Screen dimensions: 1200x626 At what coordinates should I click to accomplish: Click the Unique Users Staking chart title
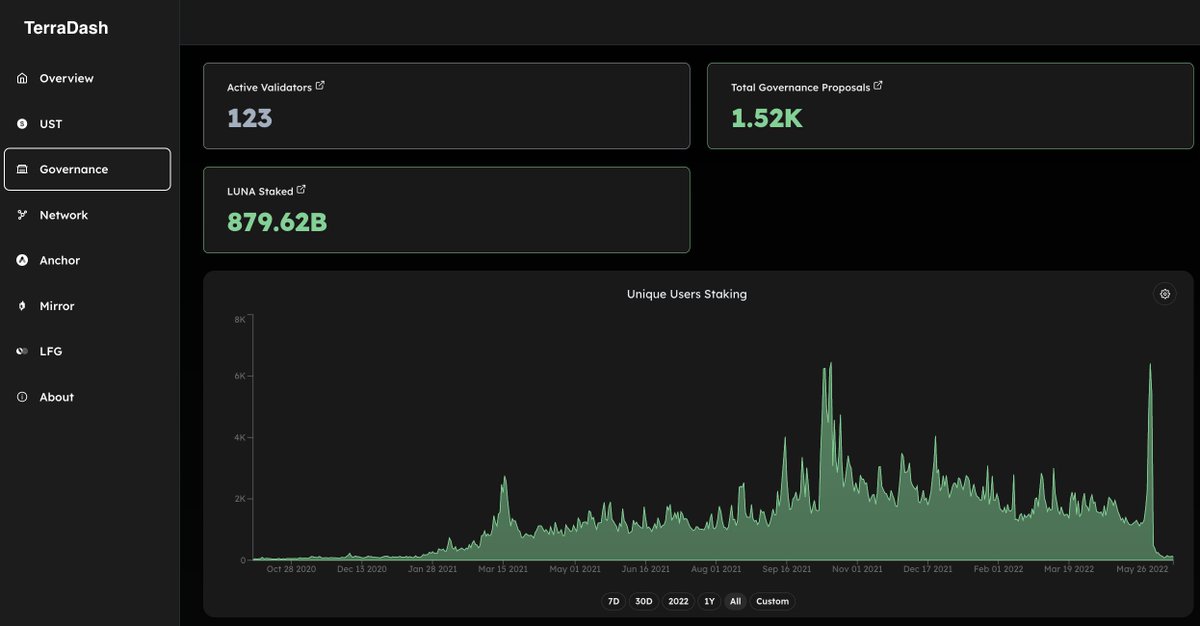(687, 294)
